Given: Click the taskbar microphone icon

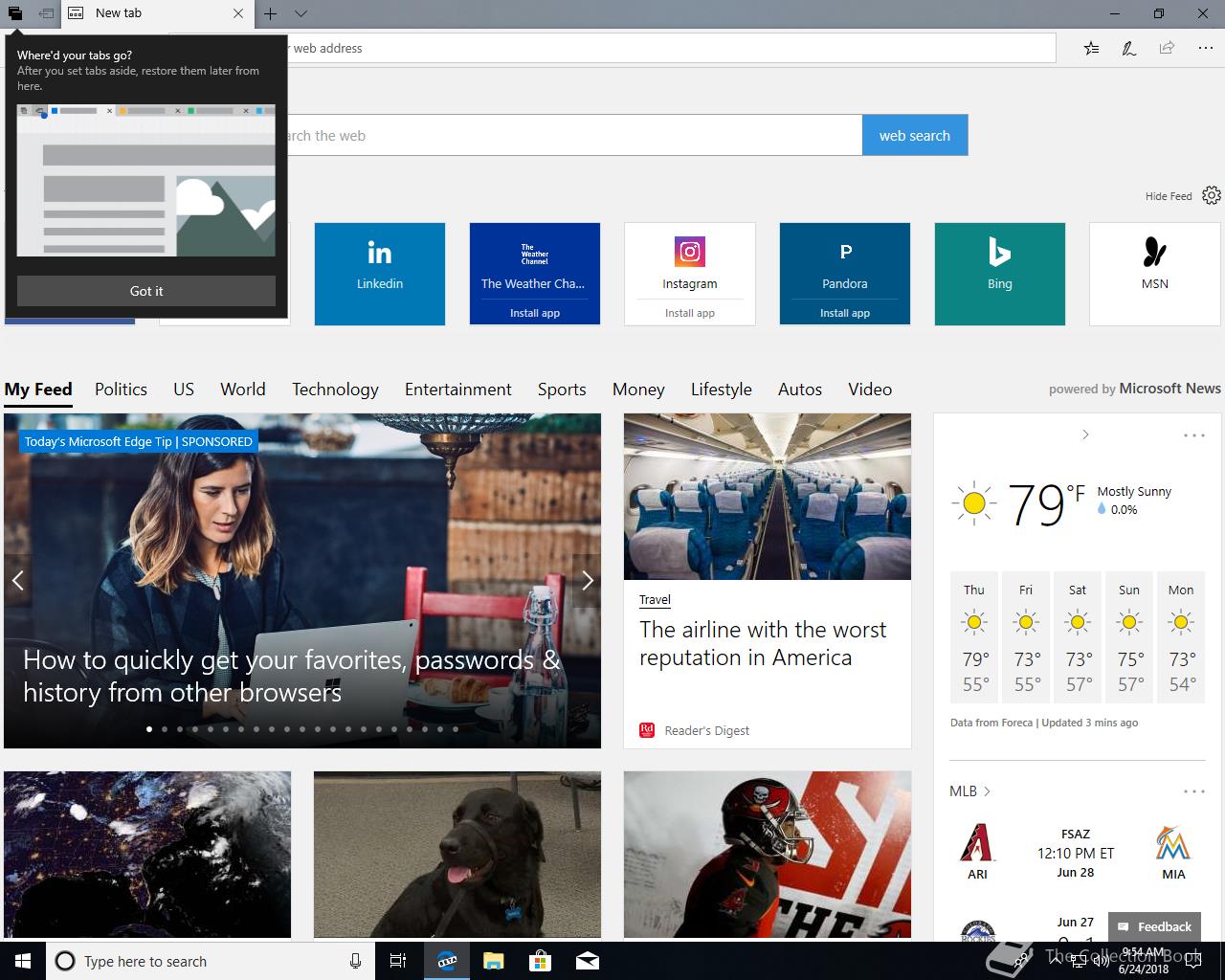Looking at the screenshot, I should pos(355,961).
